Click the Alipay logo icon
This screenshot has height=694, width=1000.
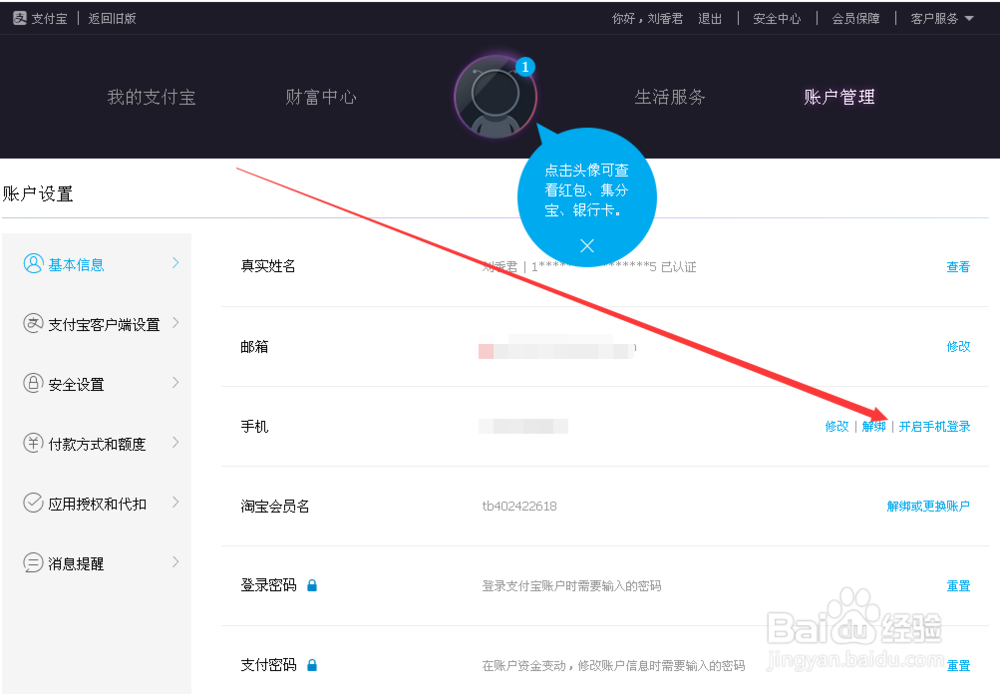point(20,18)
